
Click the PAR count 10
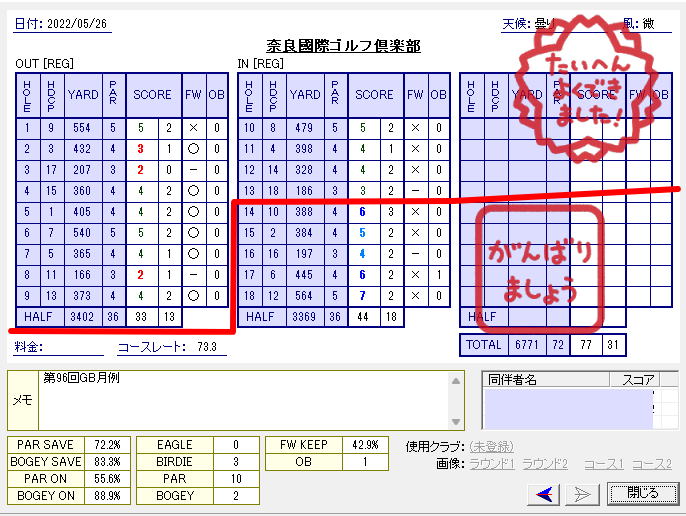click(x=236, y=479)
